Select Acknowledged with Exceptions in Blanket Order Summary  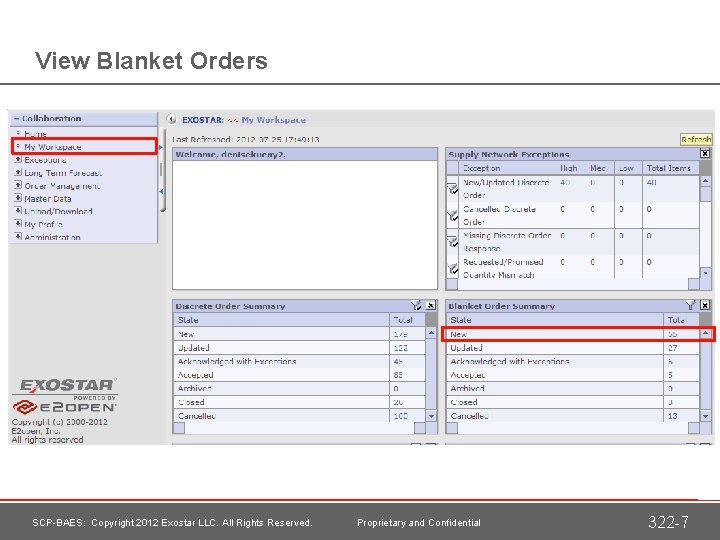pyautogui.click(x=572, y=361)
